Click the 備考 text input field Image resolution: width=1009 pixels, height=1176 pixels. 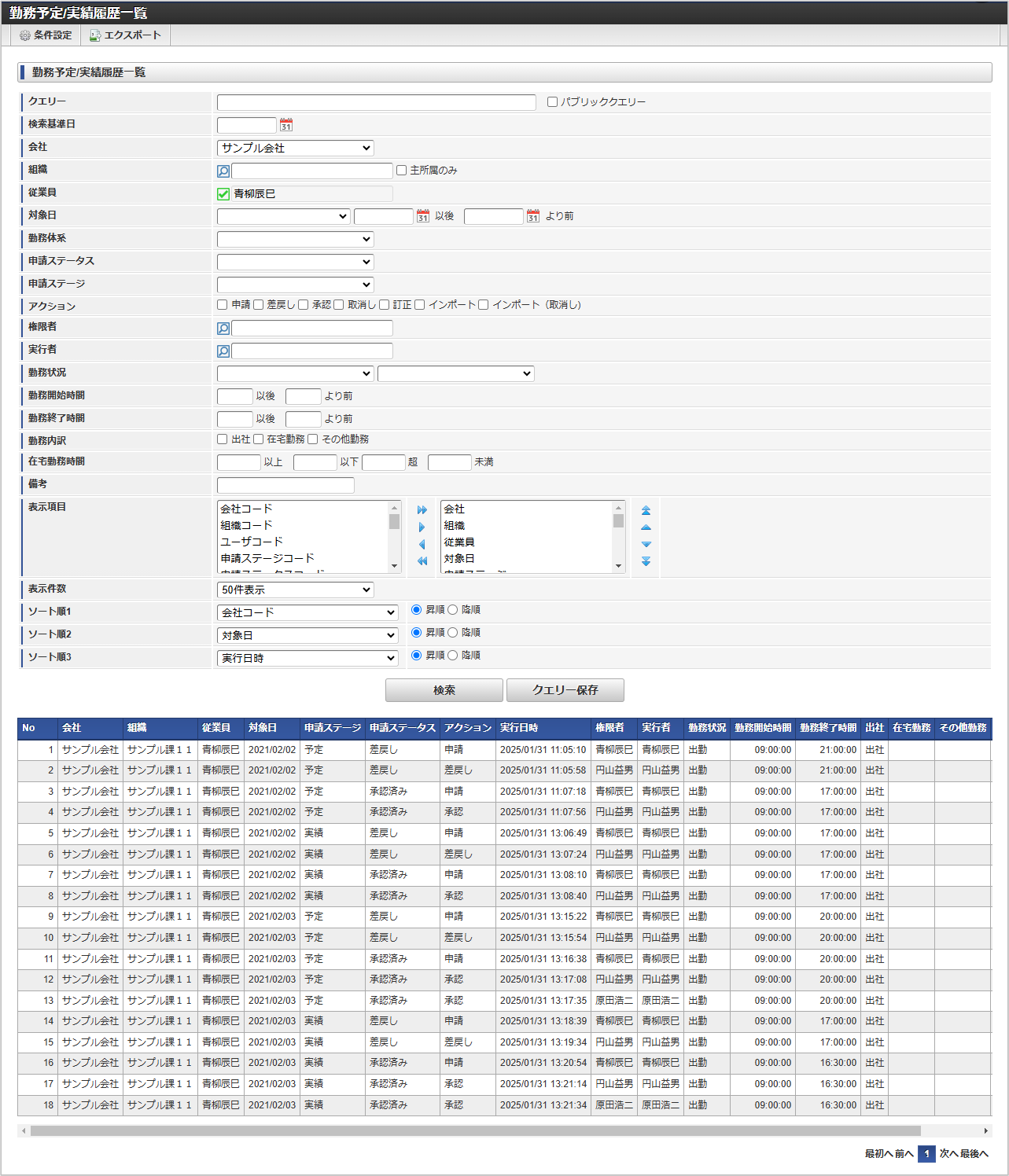[285, 485]
